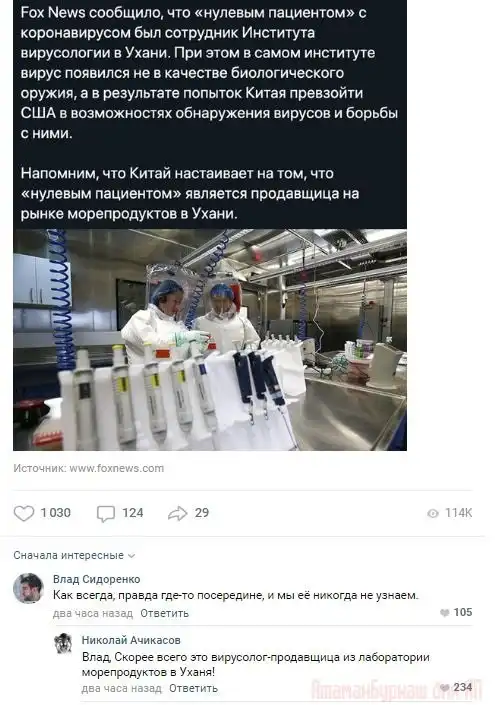The width and height of the screenshot is (495, 705).
Task: Click the likes count 1 030
Action: pos(56,513)
